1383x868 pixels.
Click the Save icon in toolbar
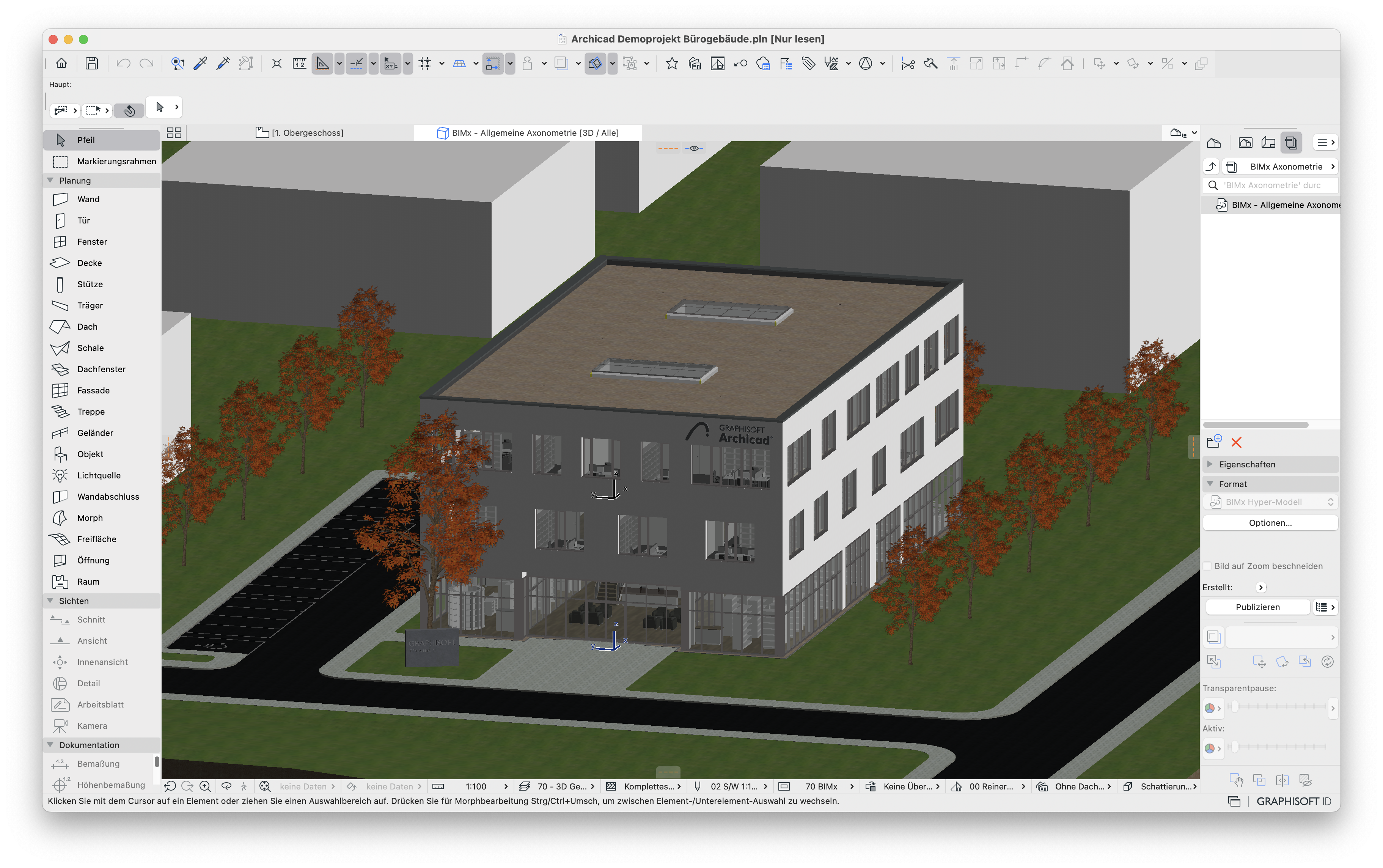tap(92, 63)
